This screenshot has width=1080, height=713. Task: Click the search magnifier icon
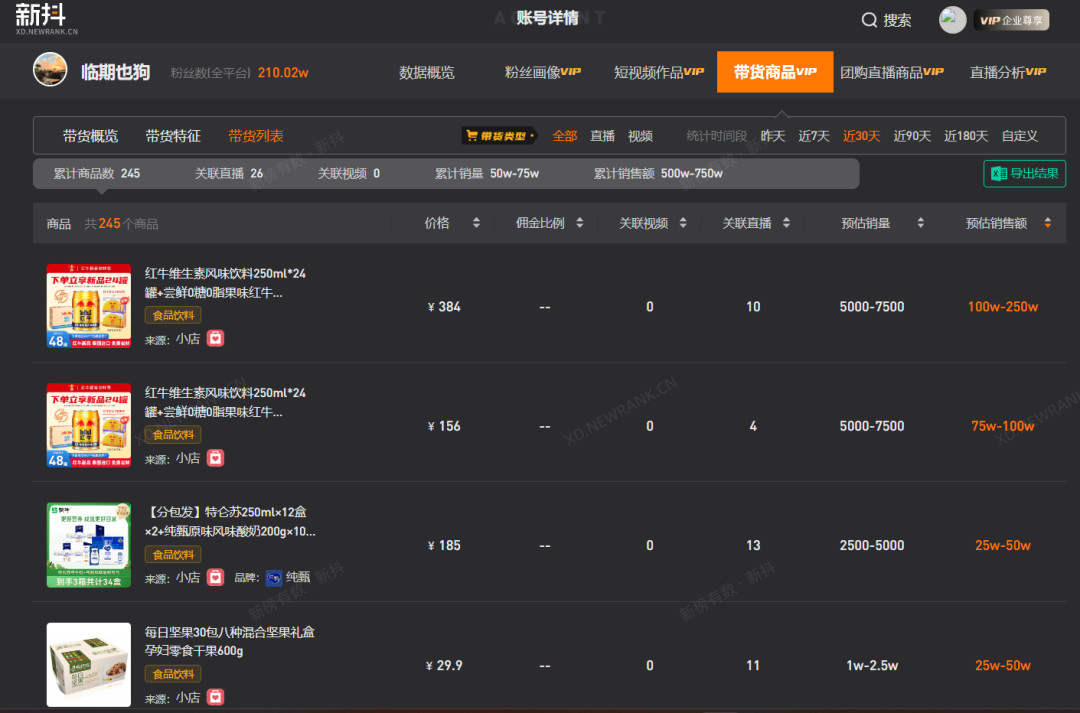[x=869, y=20]
